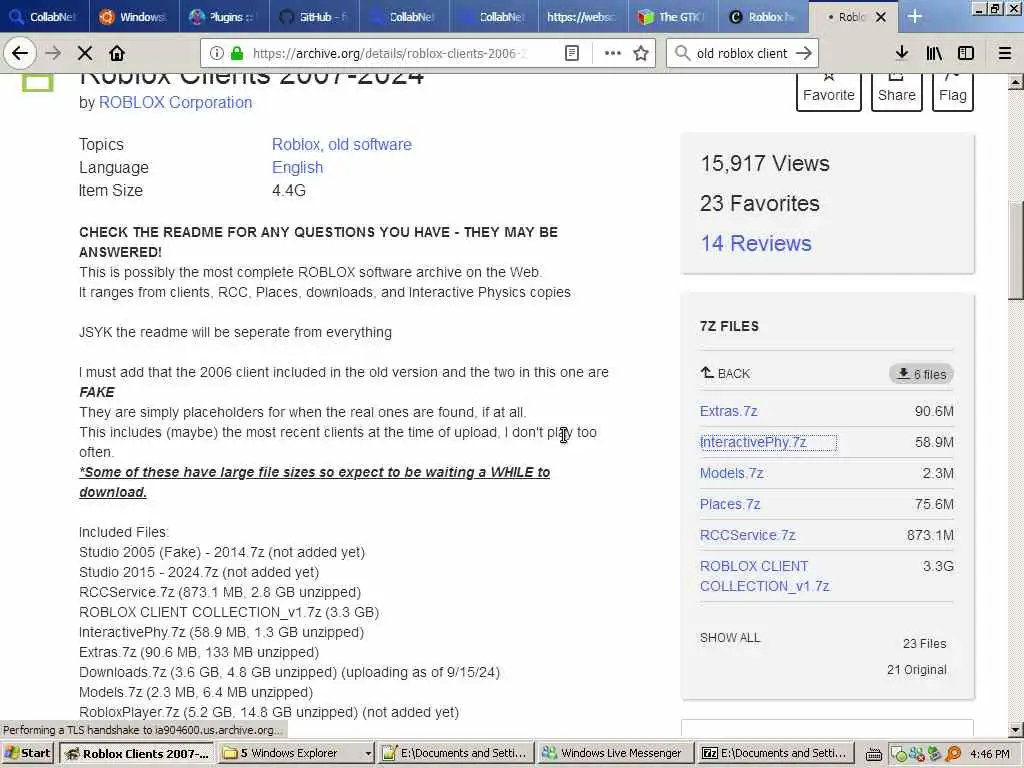Bookmark this page with the star icon
The image size is (1024, 768).
pos(641,53)
